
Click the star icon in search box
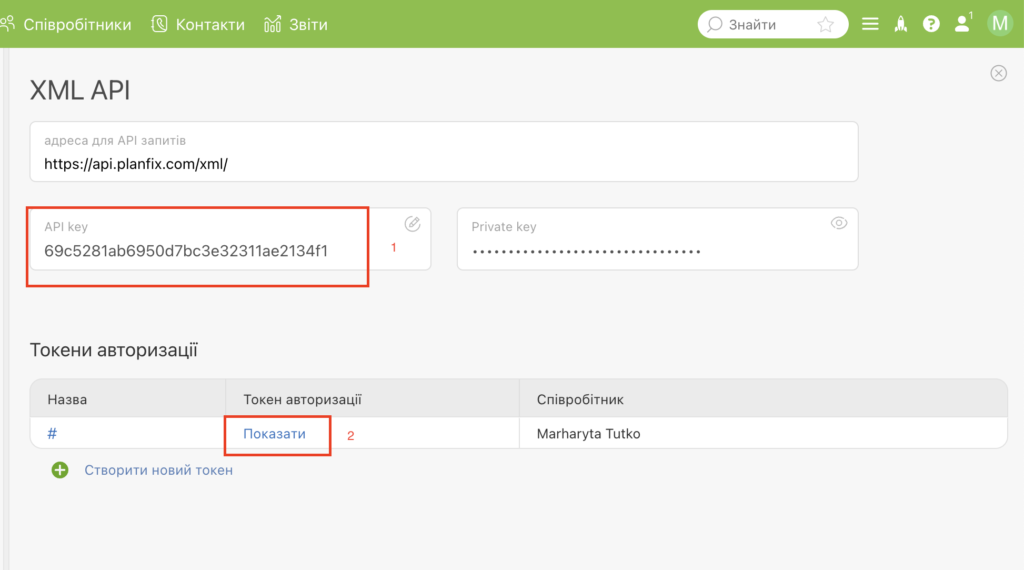tap(825, 25)
